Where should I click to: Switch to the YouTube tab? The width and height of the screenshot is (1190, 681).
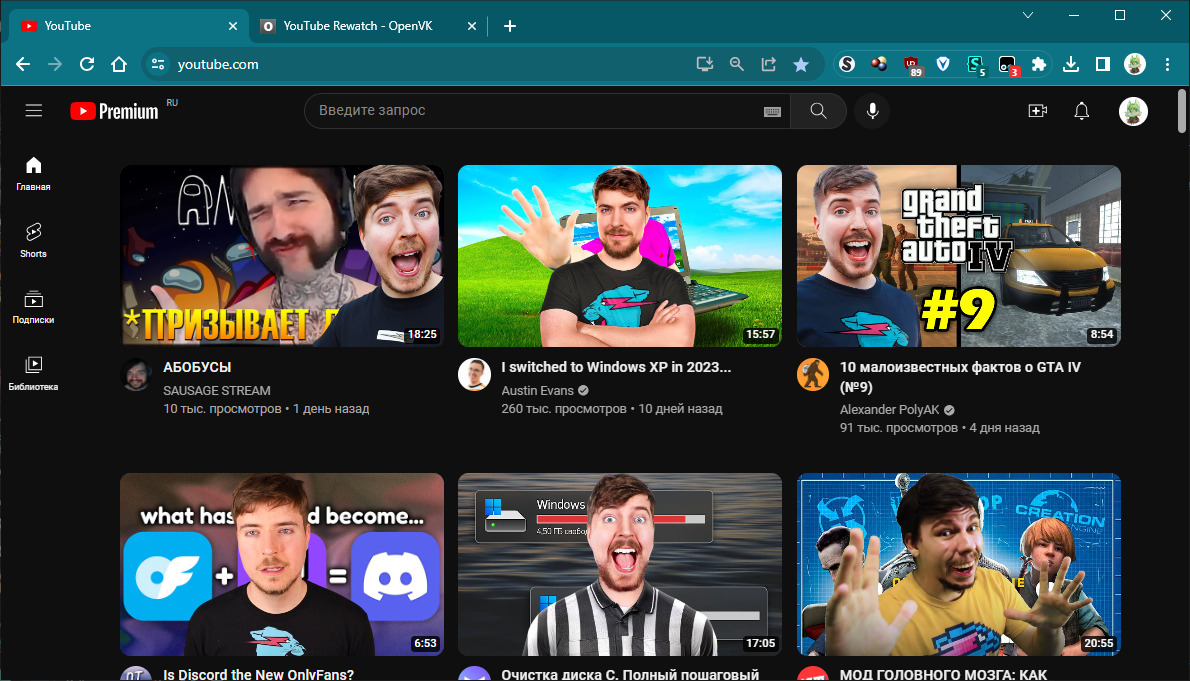coord(128,26)
